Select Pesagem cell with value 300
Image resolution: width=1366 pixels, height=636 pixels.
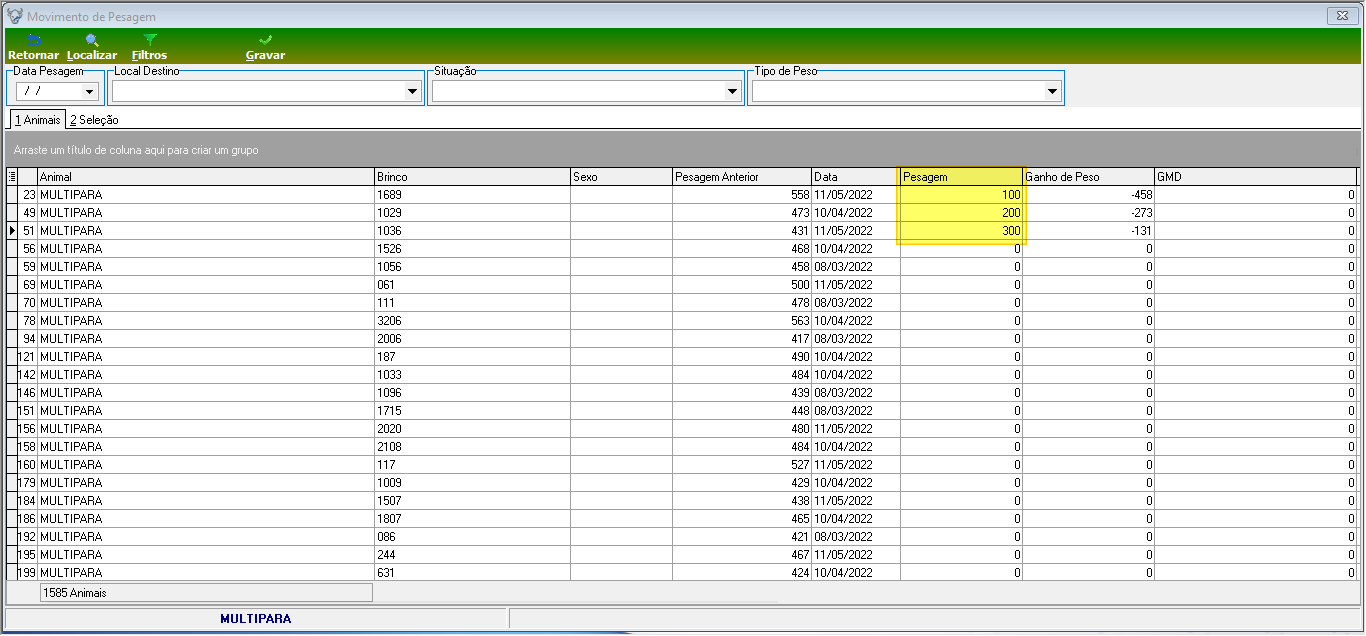coord(961,231)
